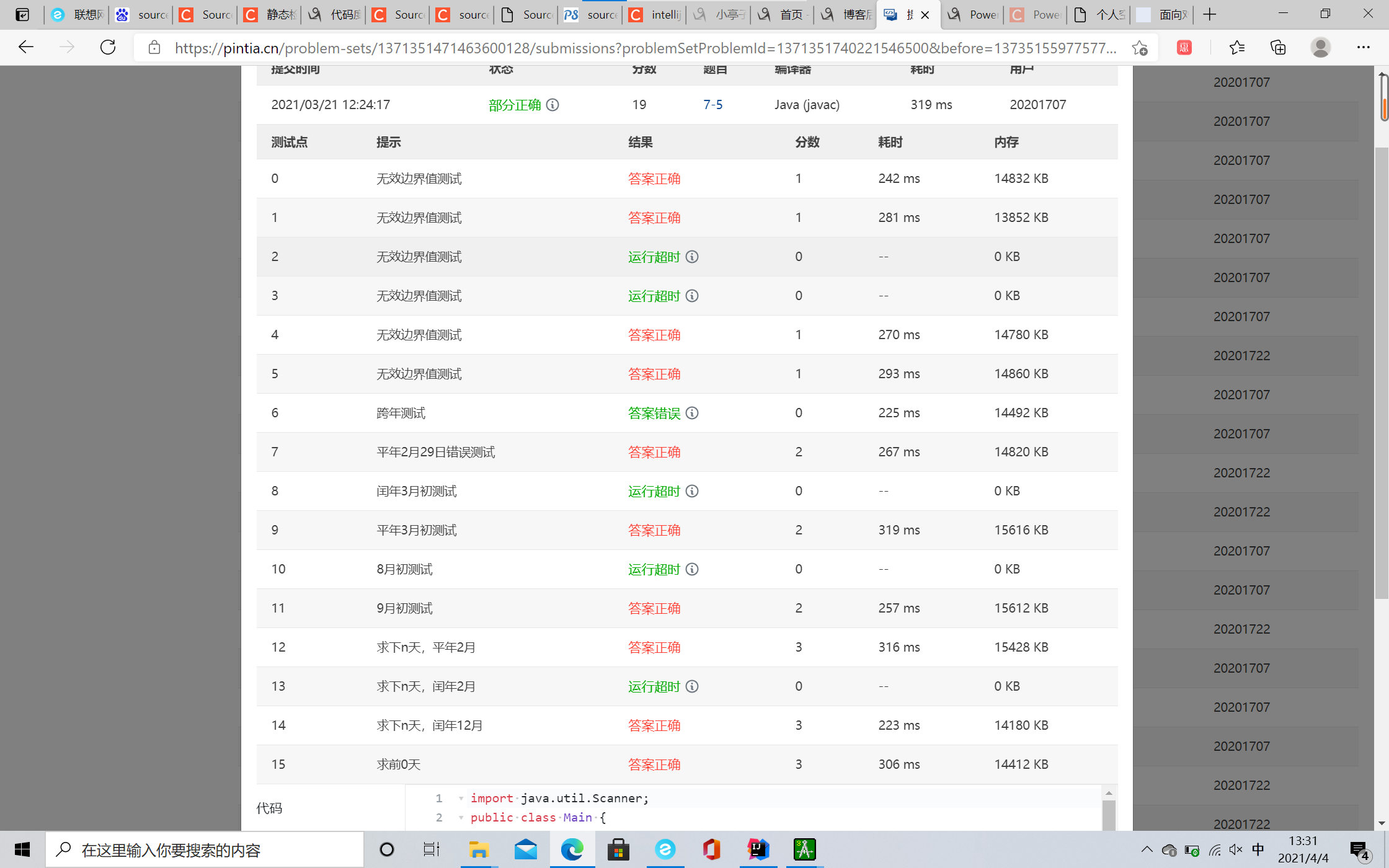1389x868 pixels.
Task: Add page to favorites star icon
Action: pos(1140,48)
